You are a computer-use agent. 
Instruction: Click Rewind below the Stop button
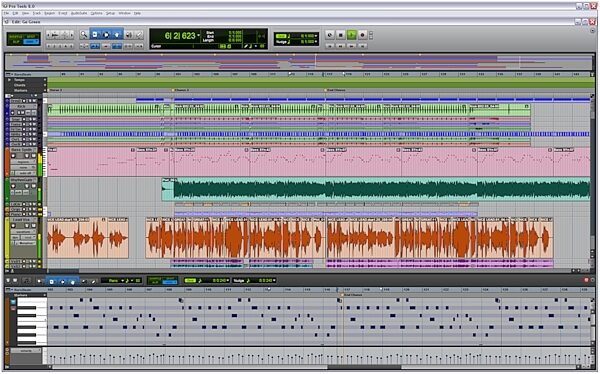tap(341, 46)
